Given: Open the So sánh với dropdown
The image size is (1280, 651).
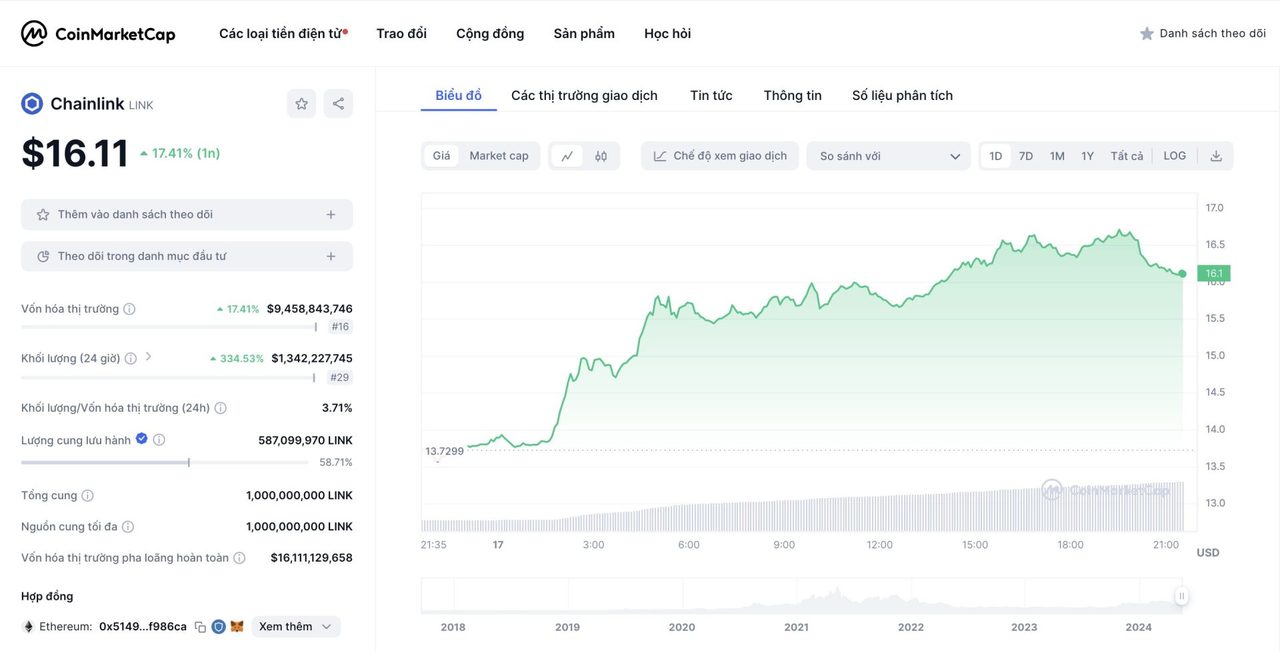Looking at the screenshot, I should [x=889, y=156].
